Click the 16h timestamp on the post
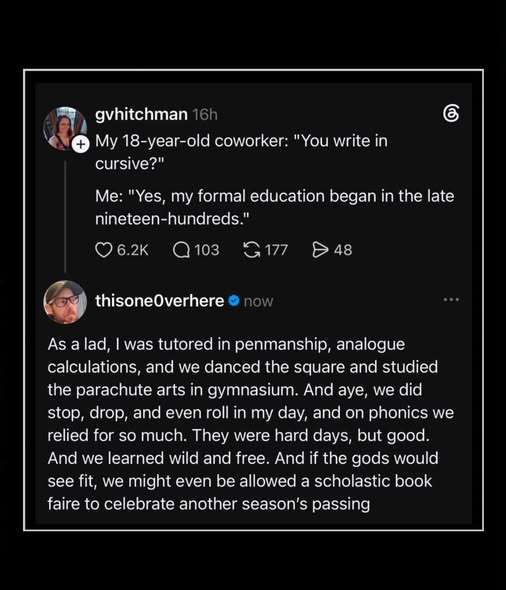The height and width of the screenshot is (590, 506). (x=205, y=115)
